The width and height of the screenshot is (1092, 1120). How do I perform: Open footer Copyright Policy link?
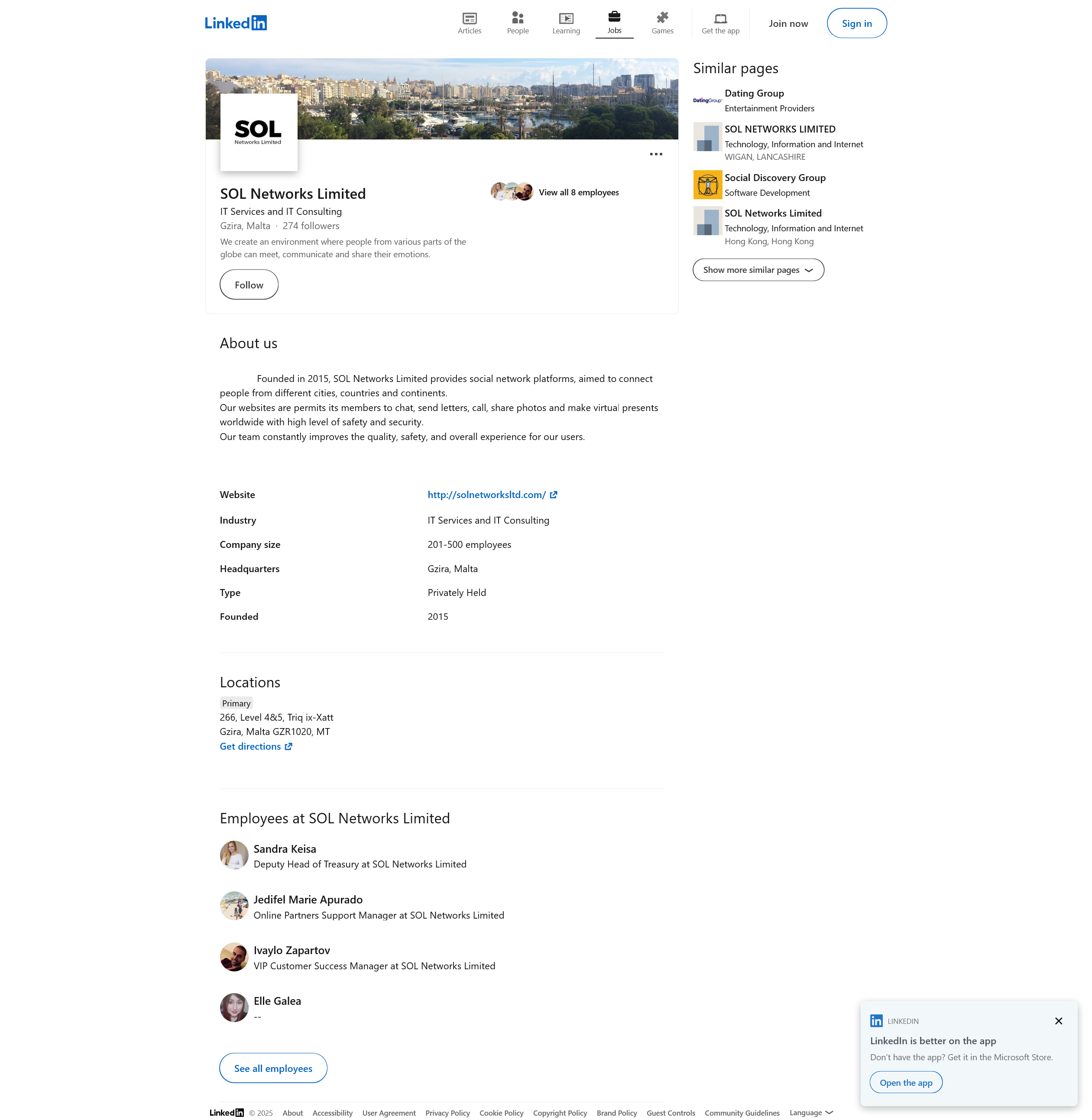click(560, 1113)
